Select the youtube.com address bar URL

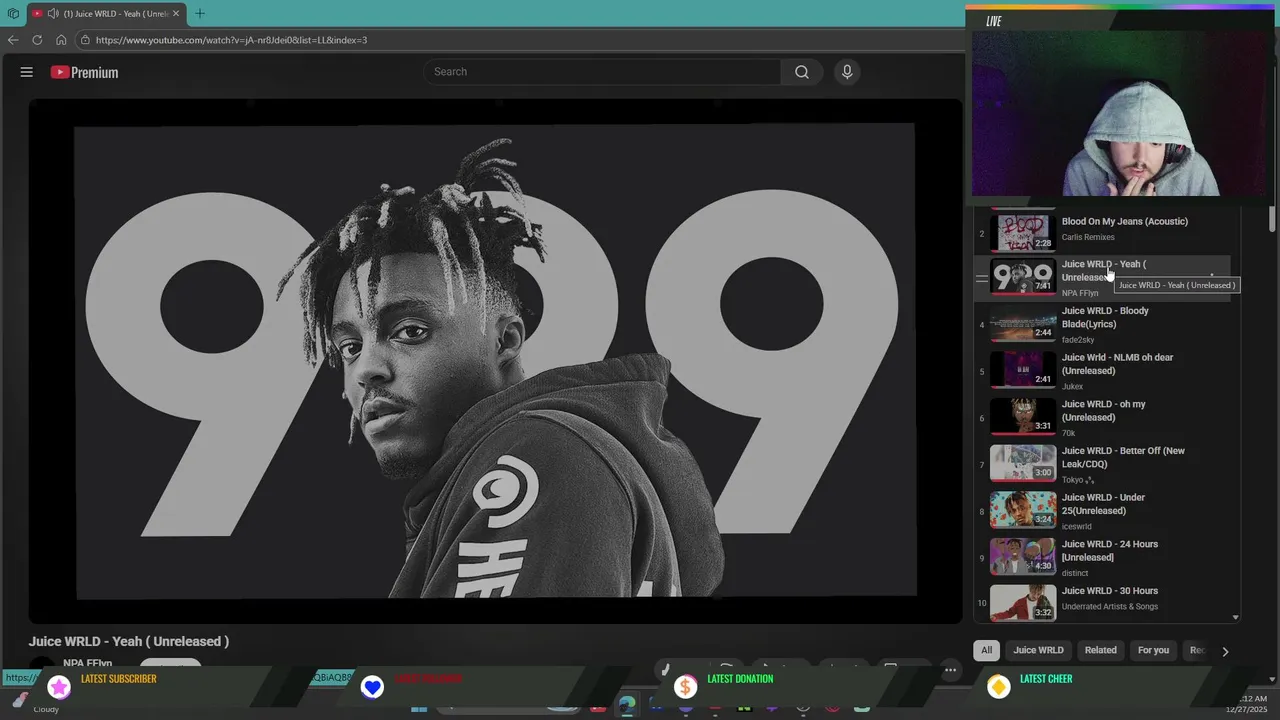click(x=231, y=40)
